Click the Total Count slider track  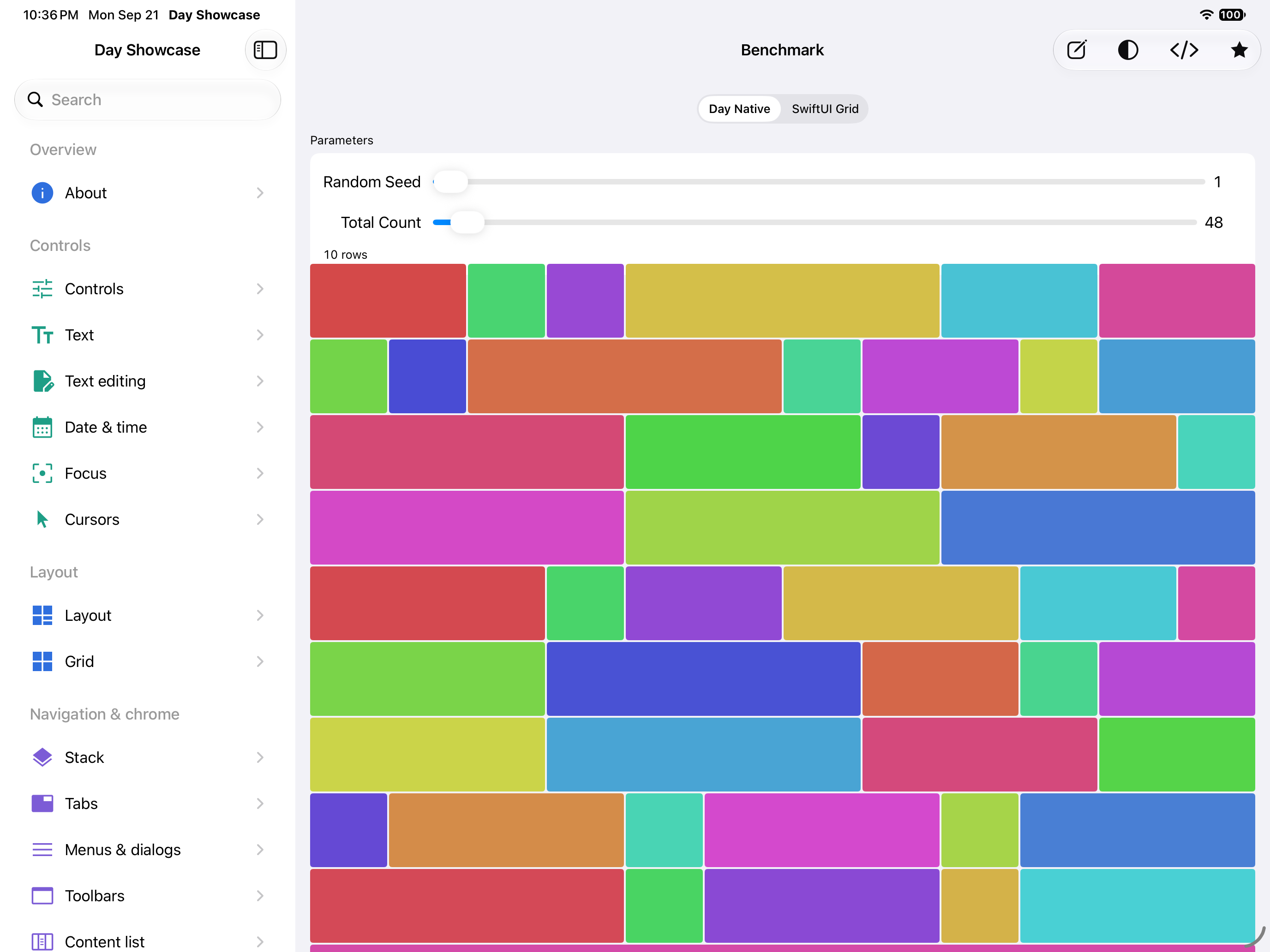[x=815, y=222]
